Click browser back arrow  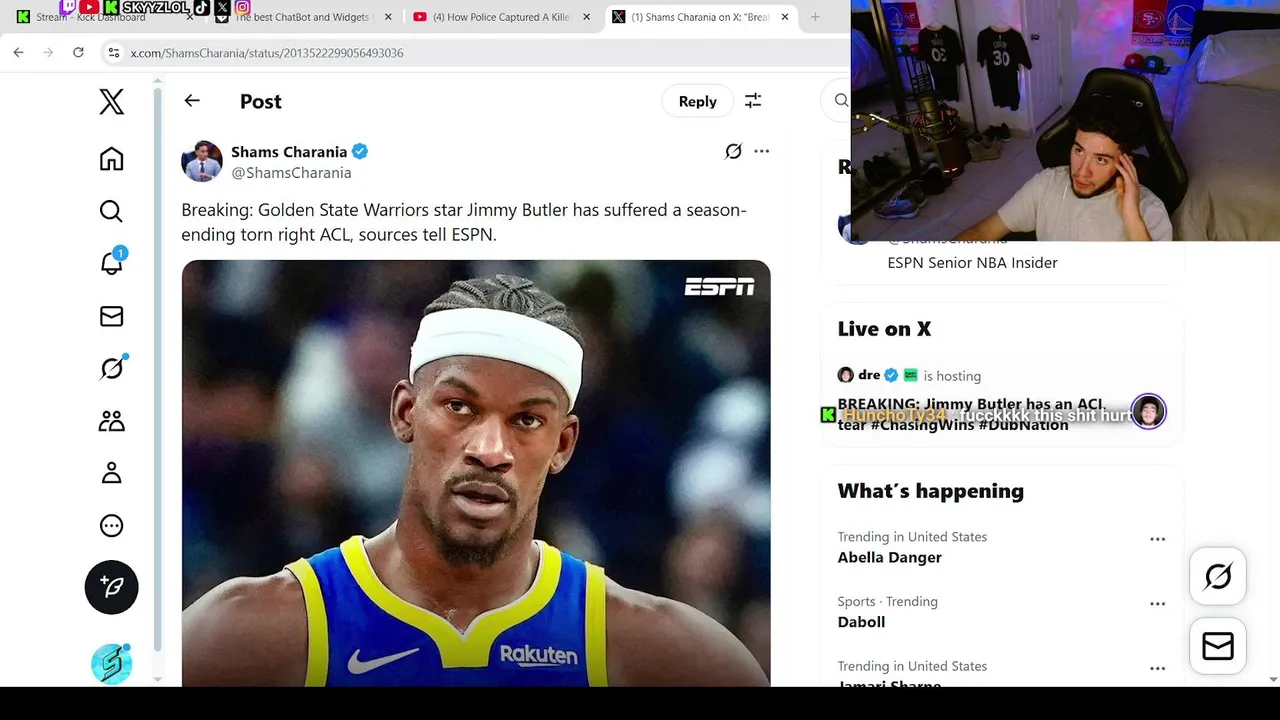(18, 52)
